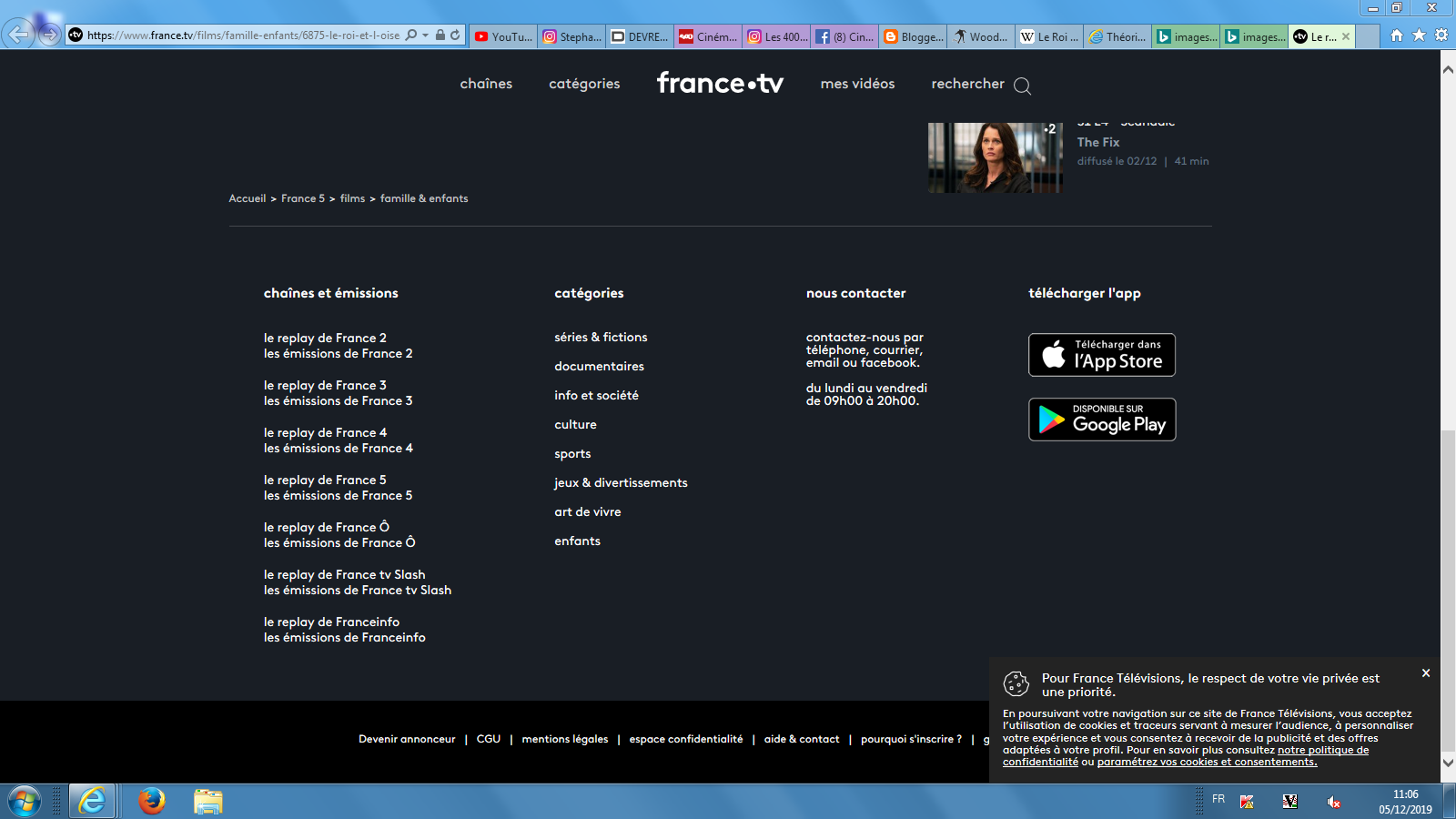Viewport: 1456px width, 819px height.
Task: Open art de vivre category
Action: tap(588, 511)
